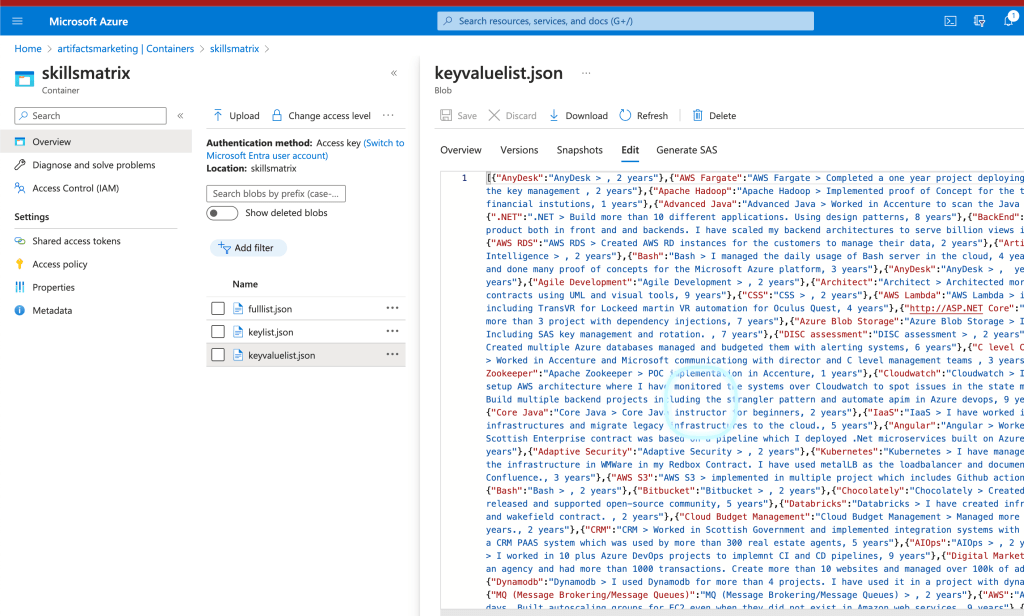1024x616 pixels.
Task: Click line number 1 in editor
Action: [464, 178]
